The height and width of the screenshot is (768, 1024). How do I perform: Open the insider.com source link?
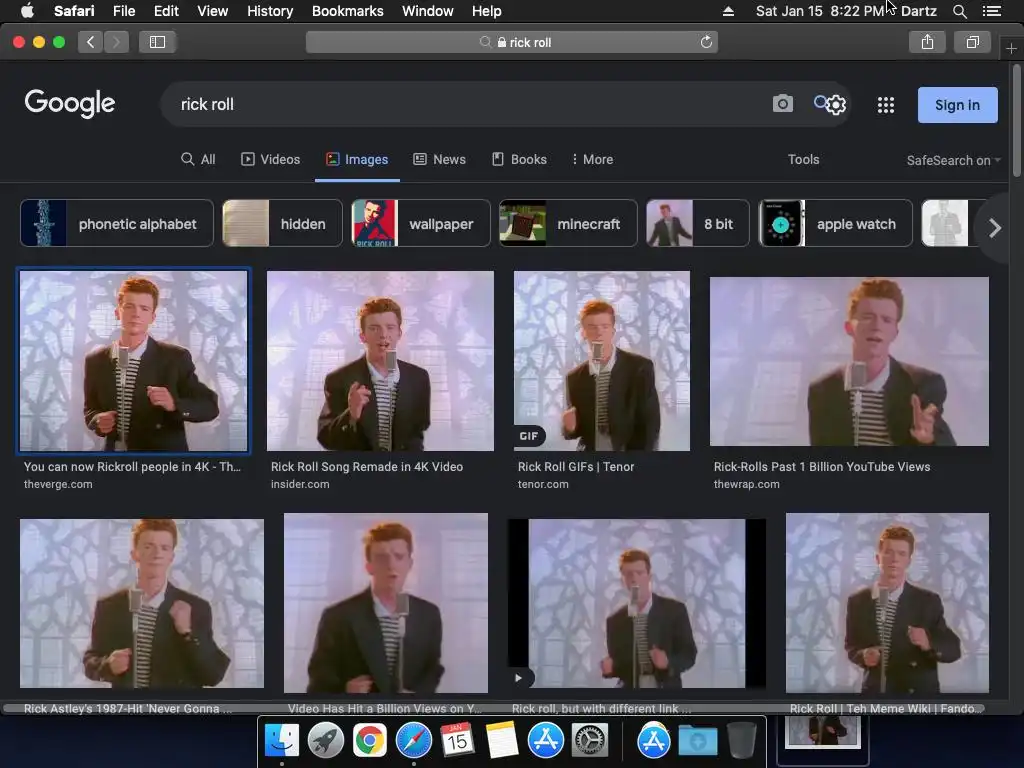pyautogui.click(x=300, y=484)
